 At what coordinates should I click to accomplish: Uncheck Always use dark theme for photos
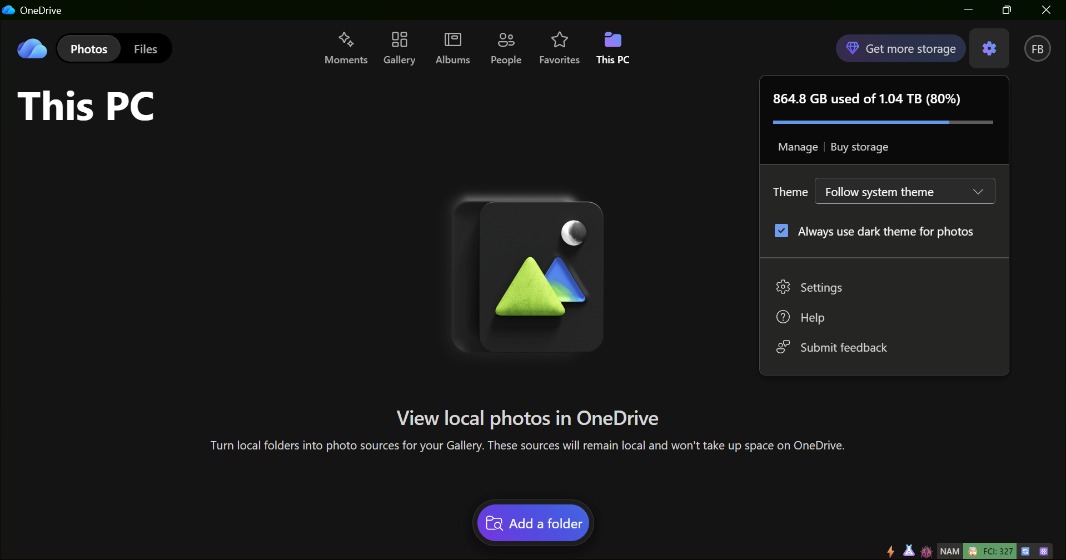pos(782,231)
